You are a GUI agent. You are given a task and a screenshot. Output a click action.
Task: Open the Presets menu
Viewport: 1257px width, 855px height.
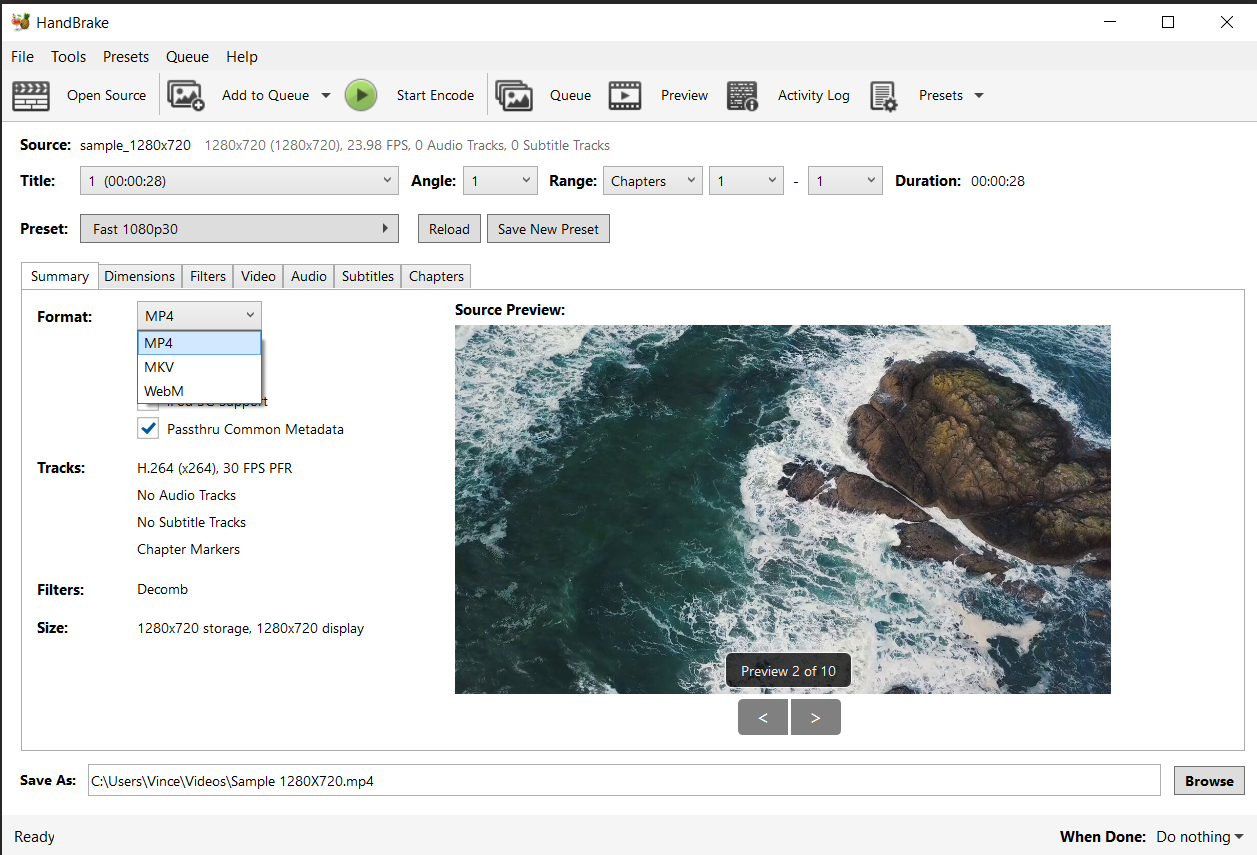point(125,56)
